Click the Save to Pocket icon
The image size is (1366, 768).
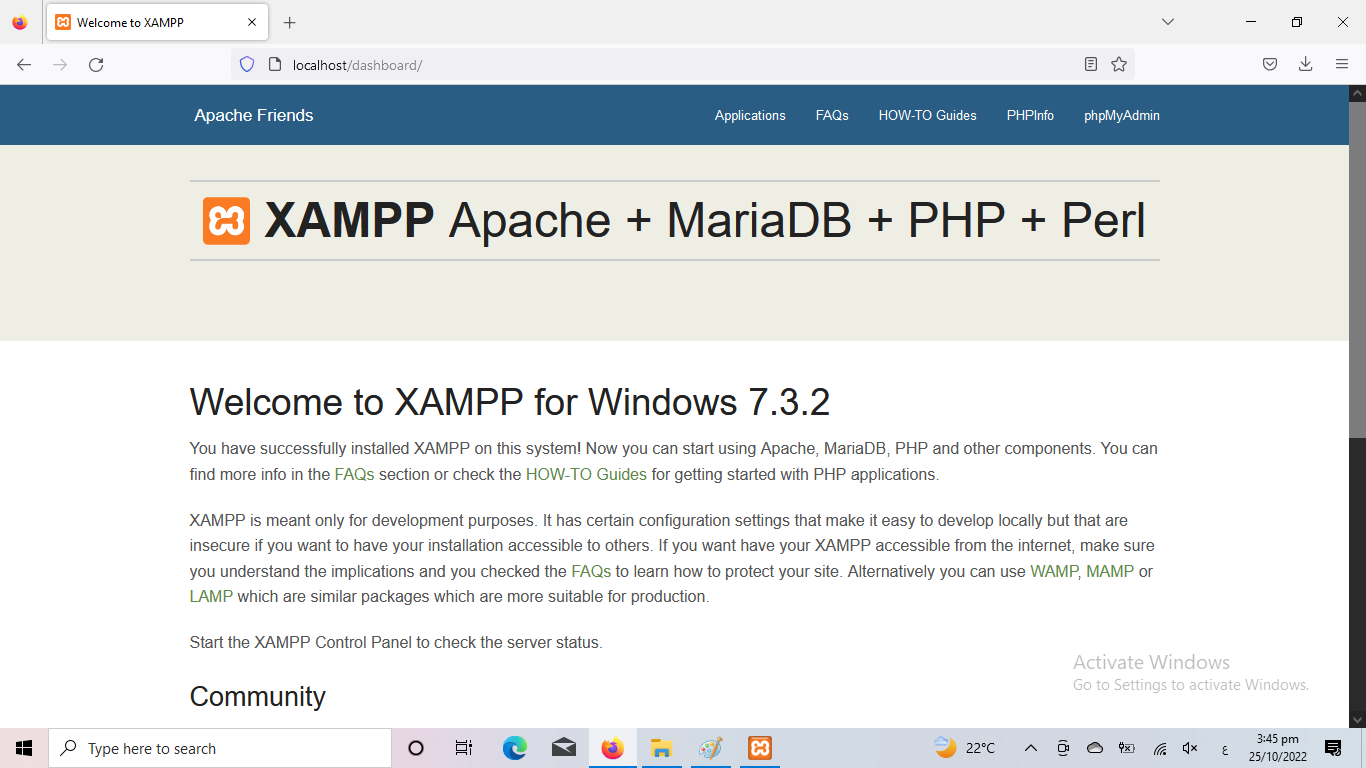pyautogui.click(x=1269, y=65)
